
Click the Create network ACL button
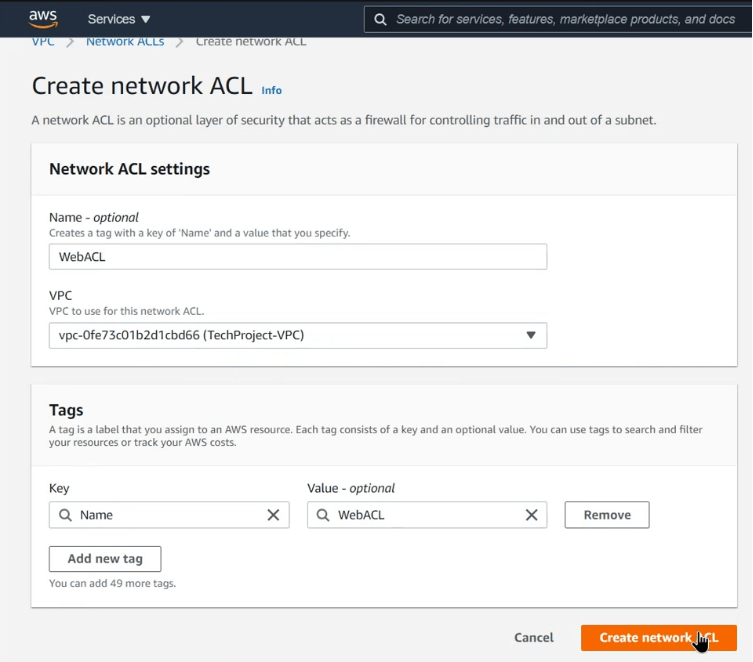coord(658,637)
